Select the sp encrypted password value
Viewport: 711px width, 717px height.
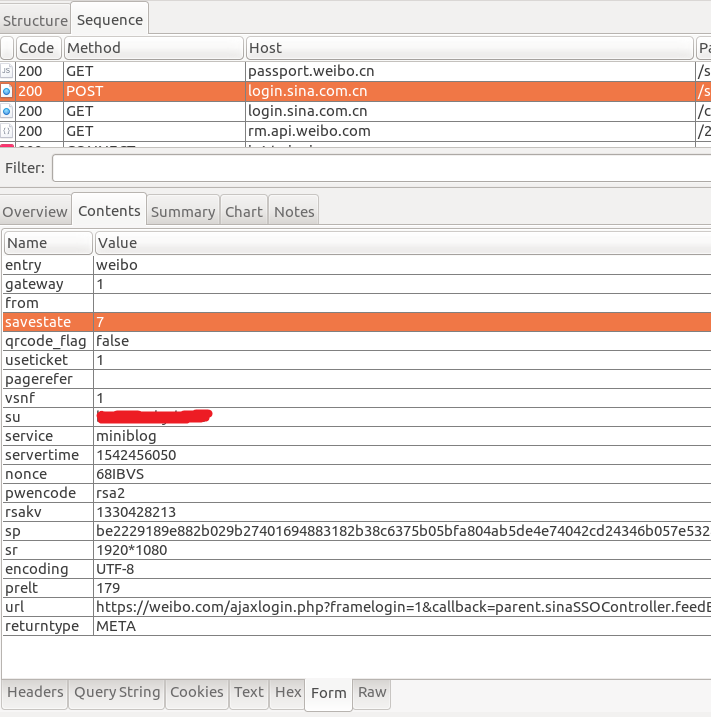[402, 531]
